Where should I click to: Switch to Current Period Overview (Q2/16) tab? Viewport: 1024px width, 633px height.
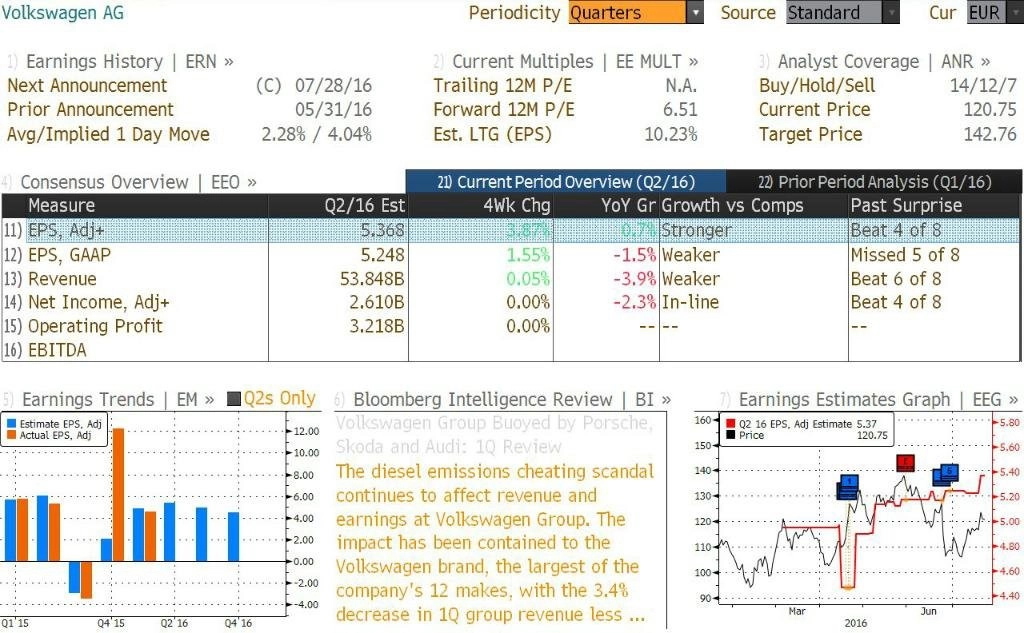[x=566, y=182]
